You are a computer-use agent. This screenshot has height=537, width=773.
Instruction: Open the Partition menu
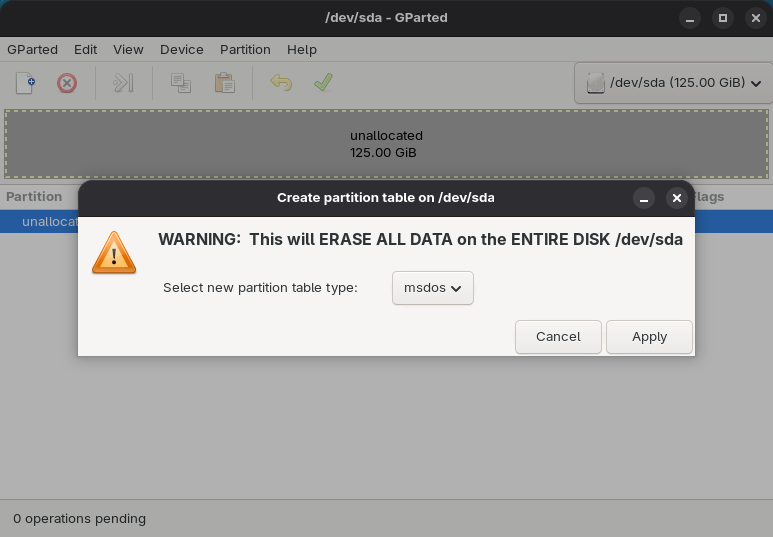245,49
